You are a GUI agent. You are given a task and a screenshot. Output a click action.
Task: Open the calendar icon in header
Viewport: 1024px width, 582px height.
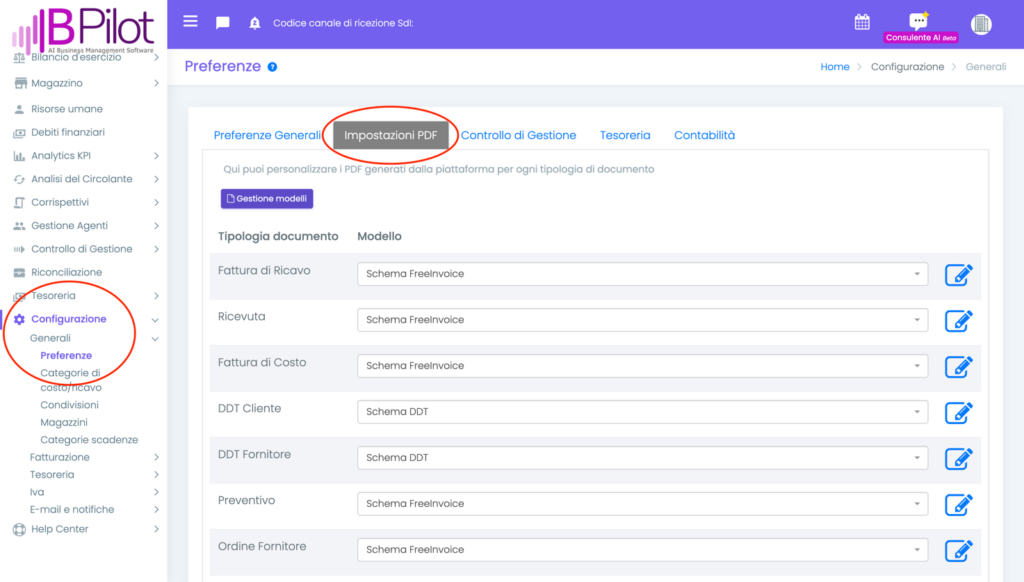point(862,23)
